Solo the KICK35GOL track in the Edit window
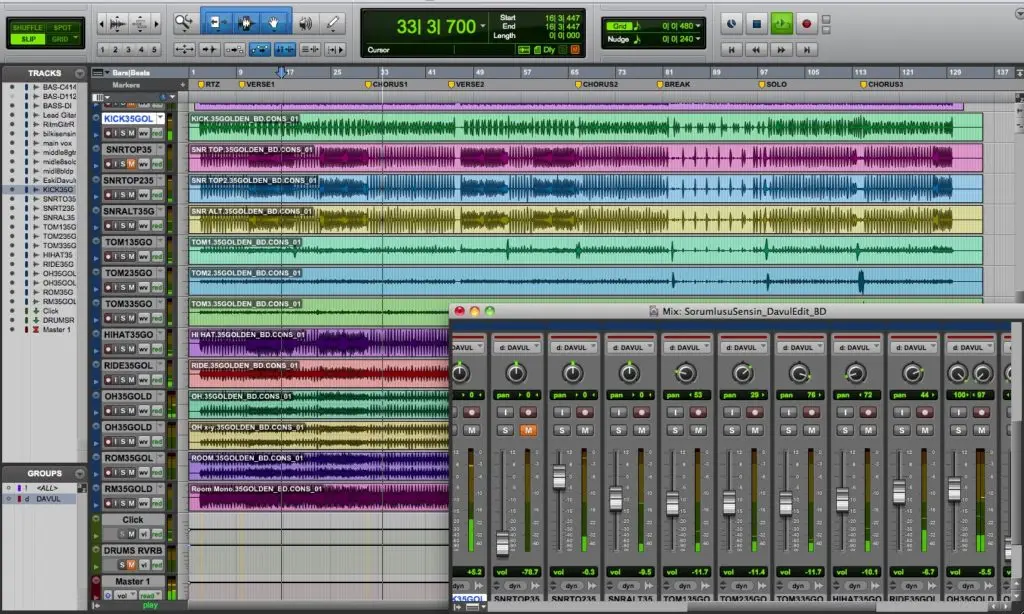This screenshot has height=614, width=1024. click(x=124, y=134)
